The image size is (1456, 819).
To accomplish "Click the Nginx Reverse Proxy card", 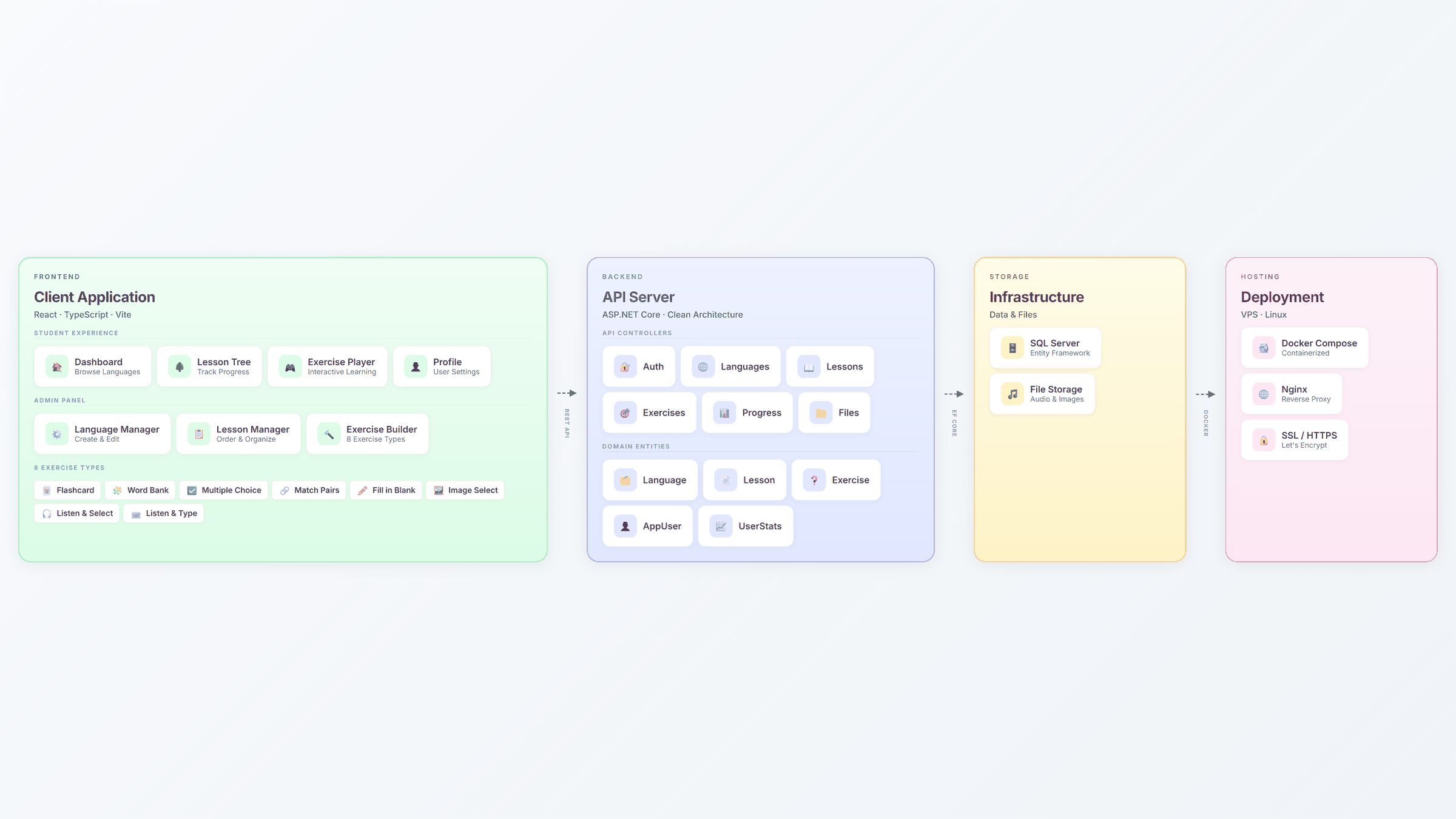I will [1292, 394].
